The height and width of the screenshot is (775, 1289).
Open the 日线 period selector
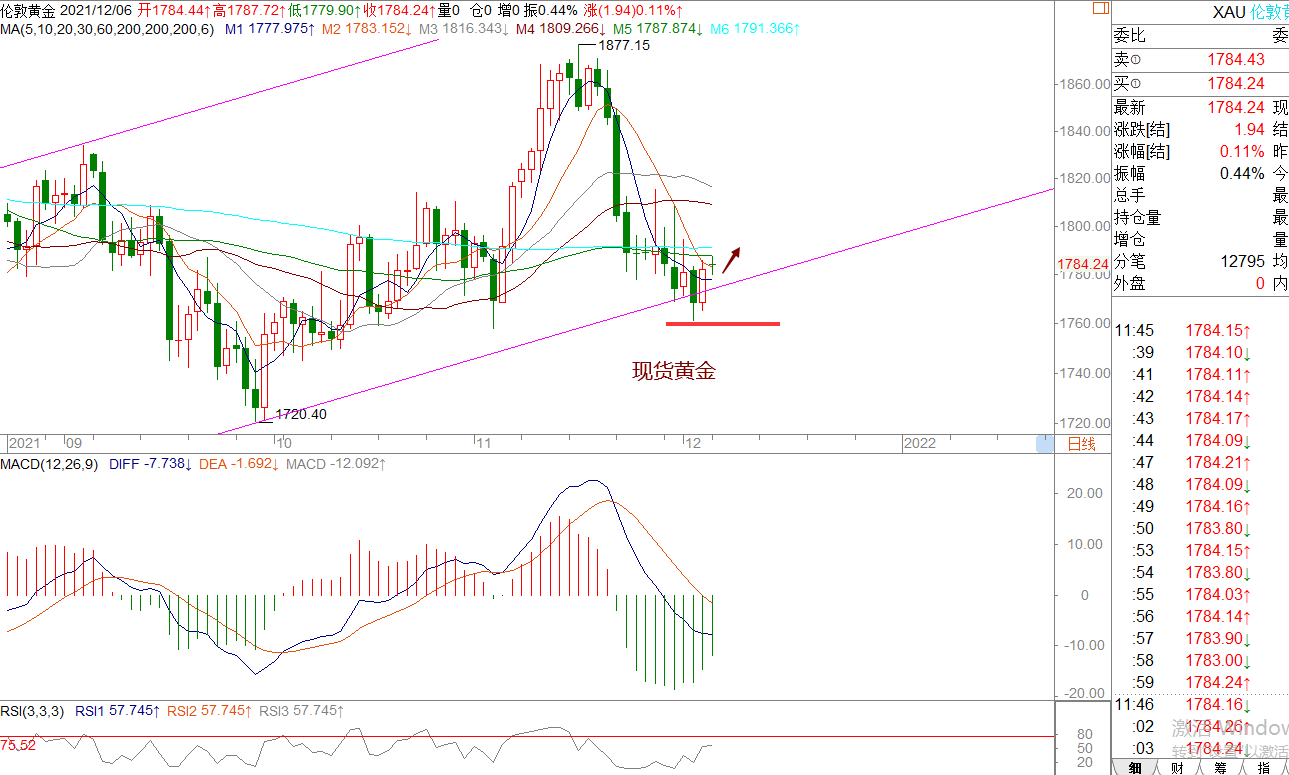1081,443
